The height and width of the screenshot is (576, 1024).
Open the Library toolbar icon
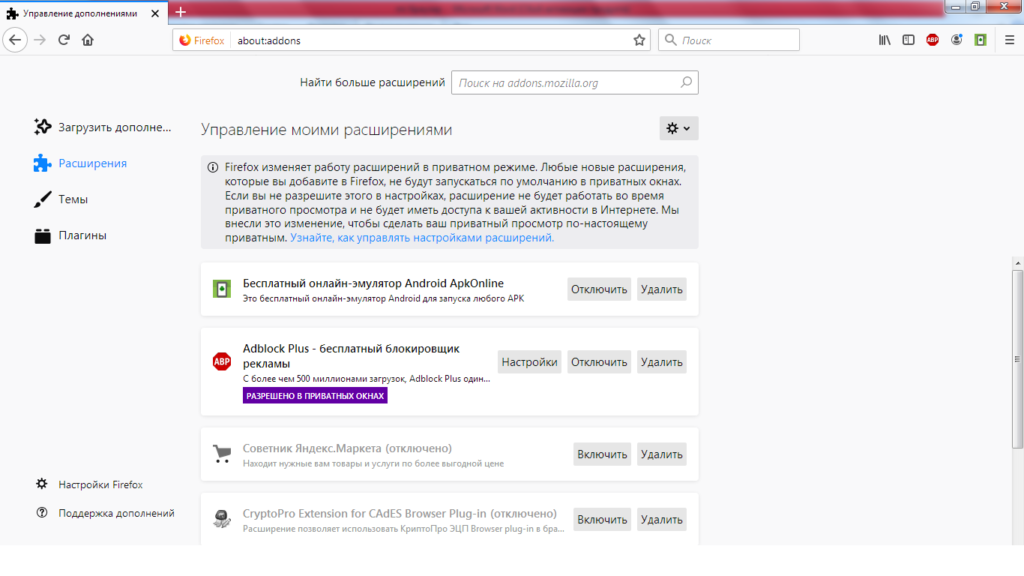click(884, 40)
